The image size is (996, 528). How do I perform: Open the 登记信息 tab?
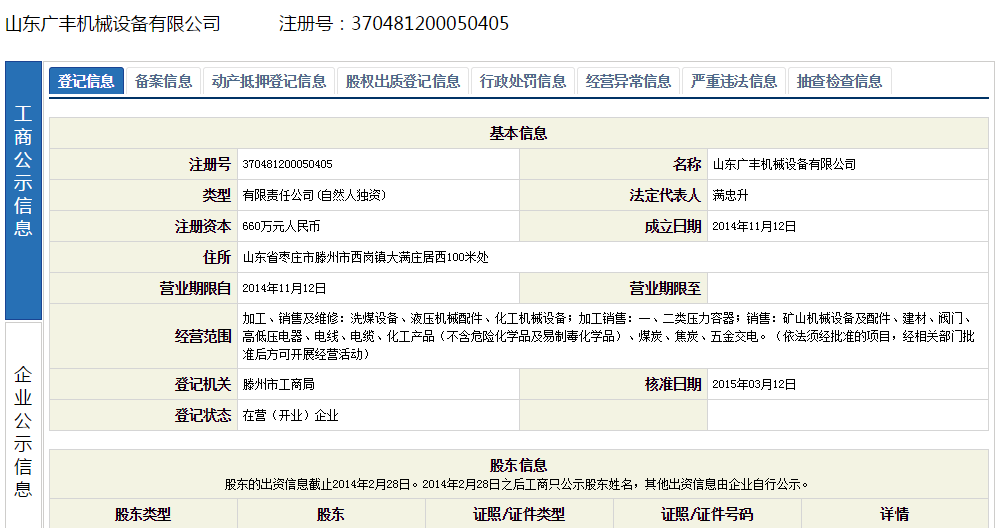(x=86, y=81)
